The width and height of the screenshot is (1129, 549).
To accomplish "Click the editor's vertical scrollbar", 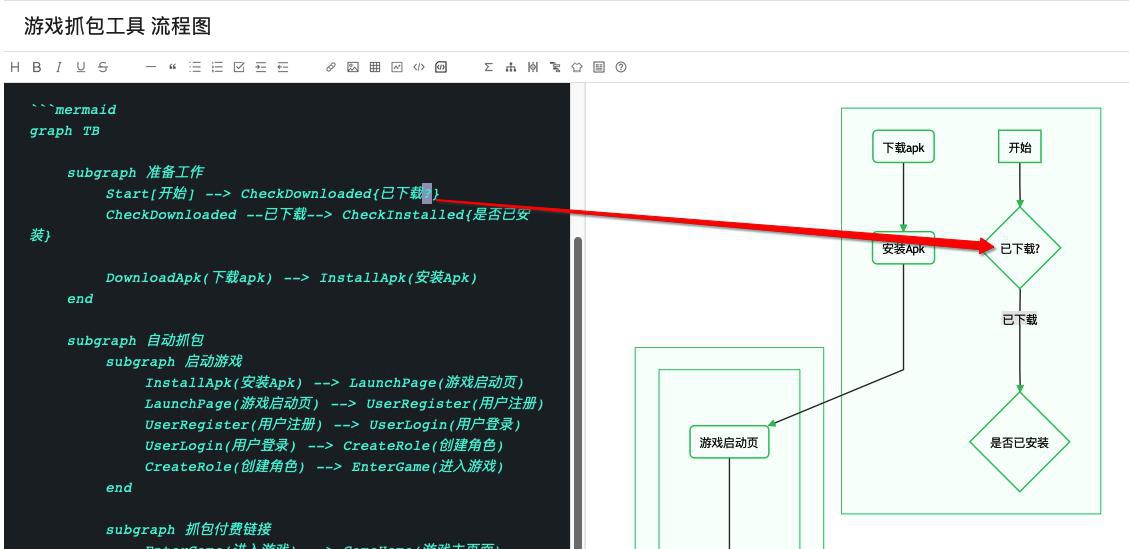I will point(577,393).
